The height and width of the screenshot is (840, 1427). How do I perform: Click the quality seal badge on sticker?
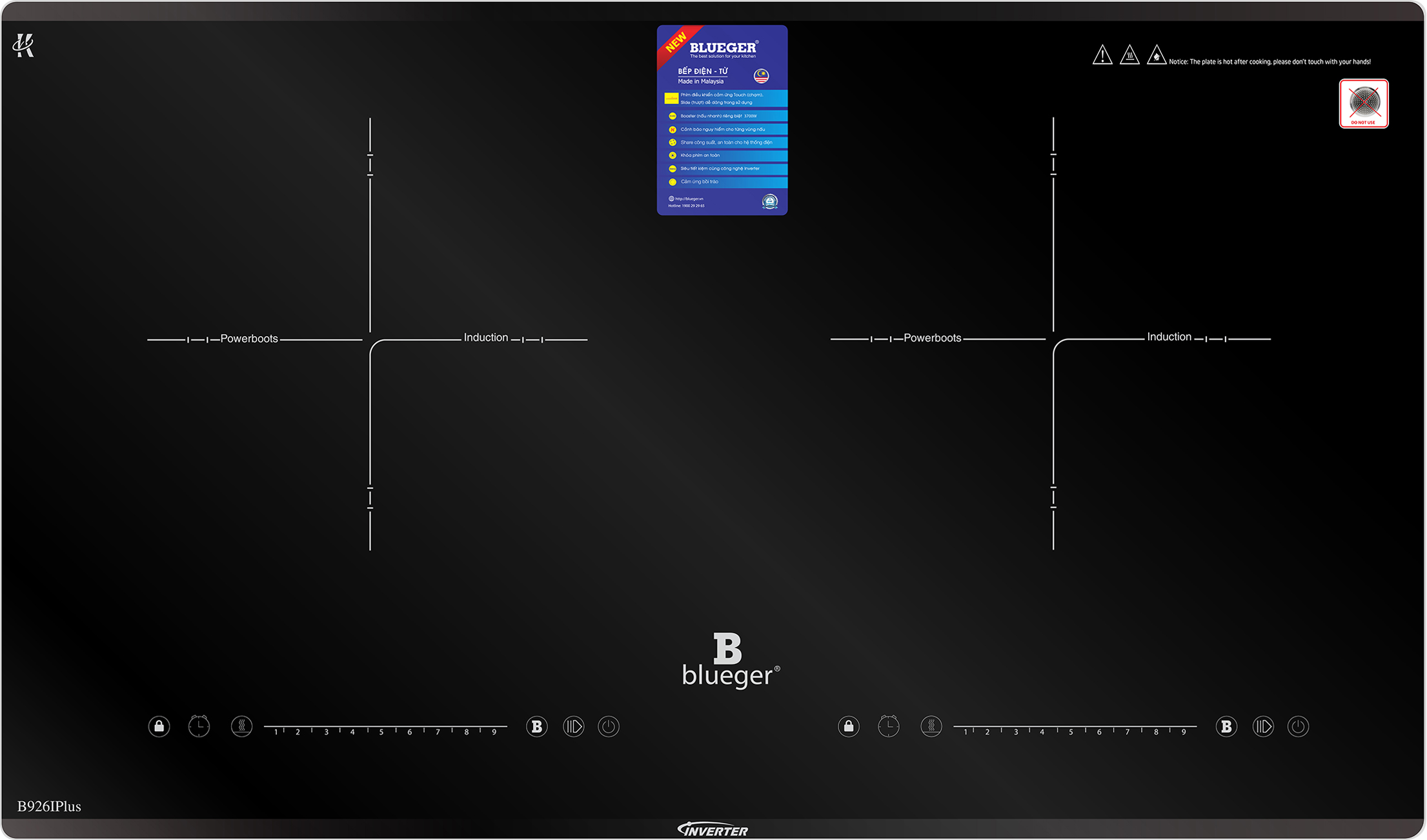[770, 201]
